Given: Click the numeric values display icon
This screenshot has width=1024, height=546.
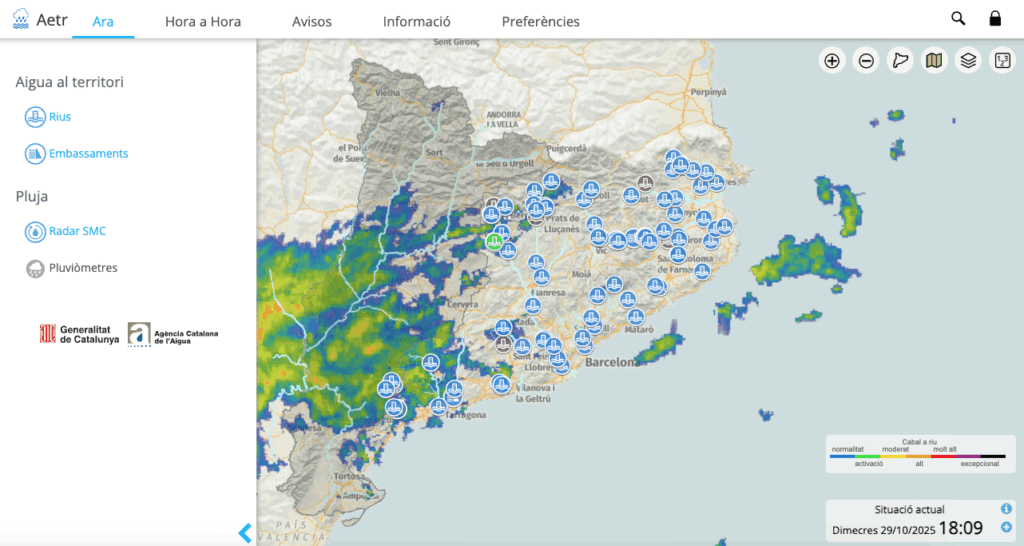Looking at the screenshot, I should [1001, 61].
